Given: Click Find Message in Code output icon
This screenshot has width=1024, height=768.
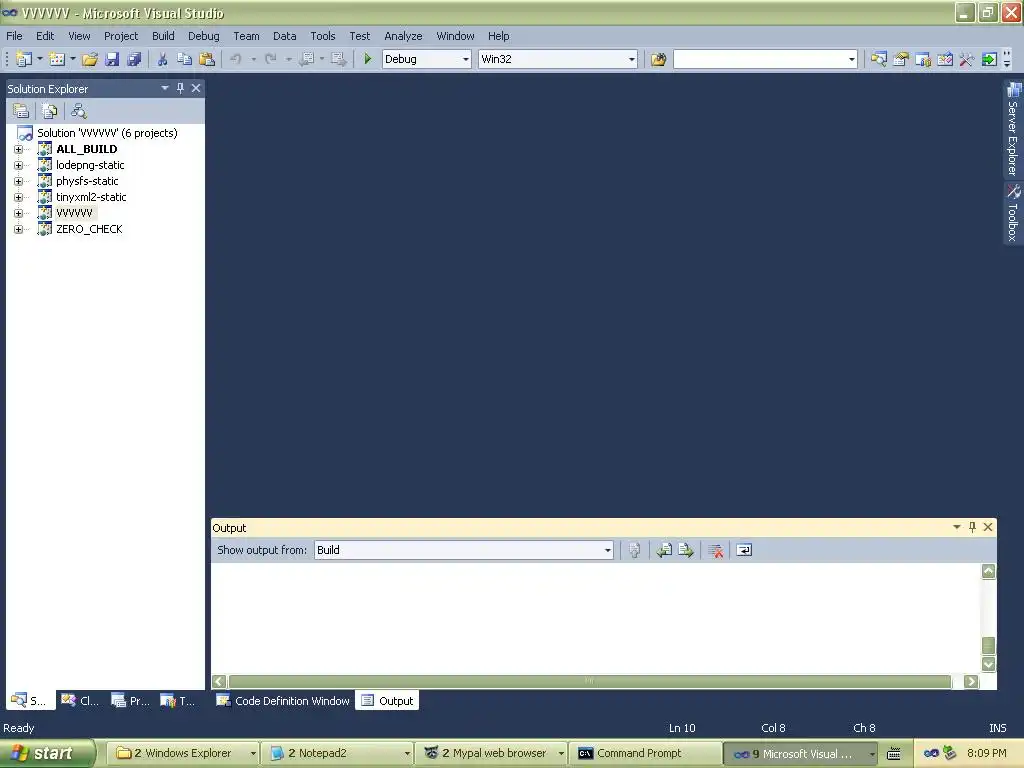Looking at the screenshot, I should [x=634, y=550].
